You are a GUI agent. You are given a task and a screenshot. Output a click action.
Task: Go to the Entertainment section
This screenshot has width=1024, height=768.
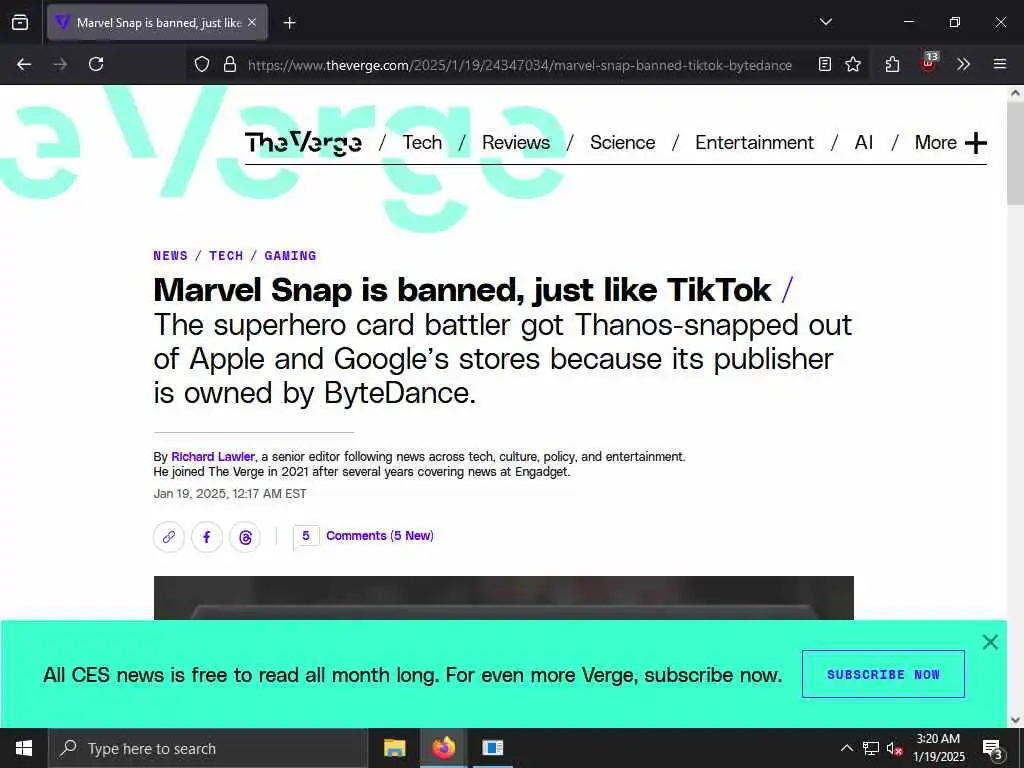(x=754, y=142)
